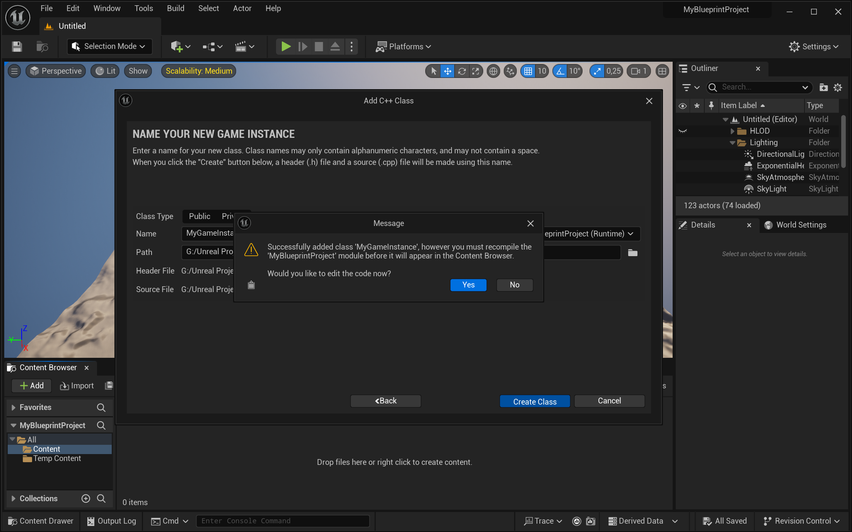Open play options three-dot menu
852x532 pixels.
point(352,47)
